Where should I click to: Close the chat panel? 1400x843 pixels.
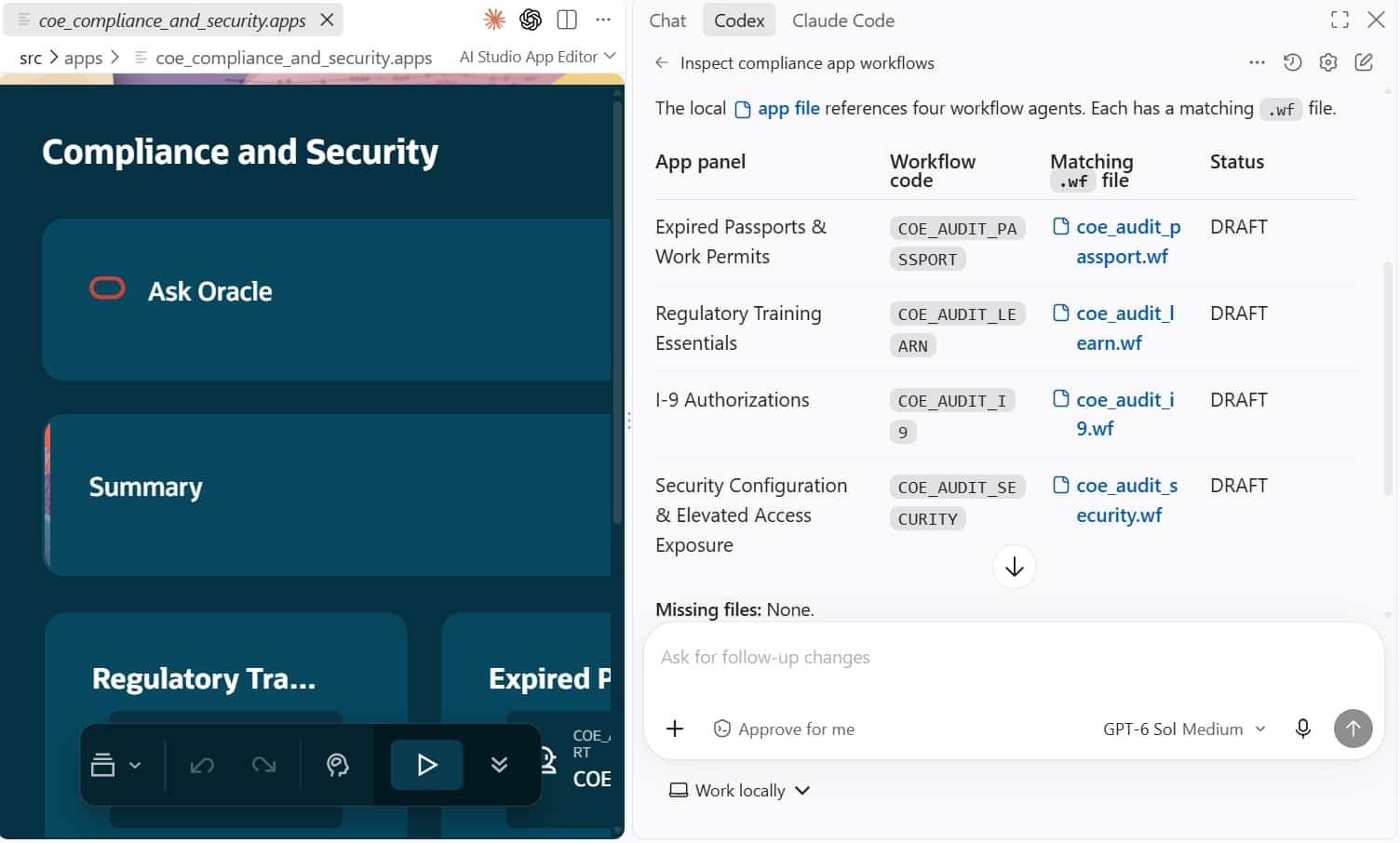tap(1376, 20)
